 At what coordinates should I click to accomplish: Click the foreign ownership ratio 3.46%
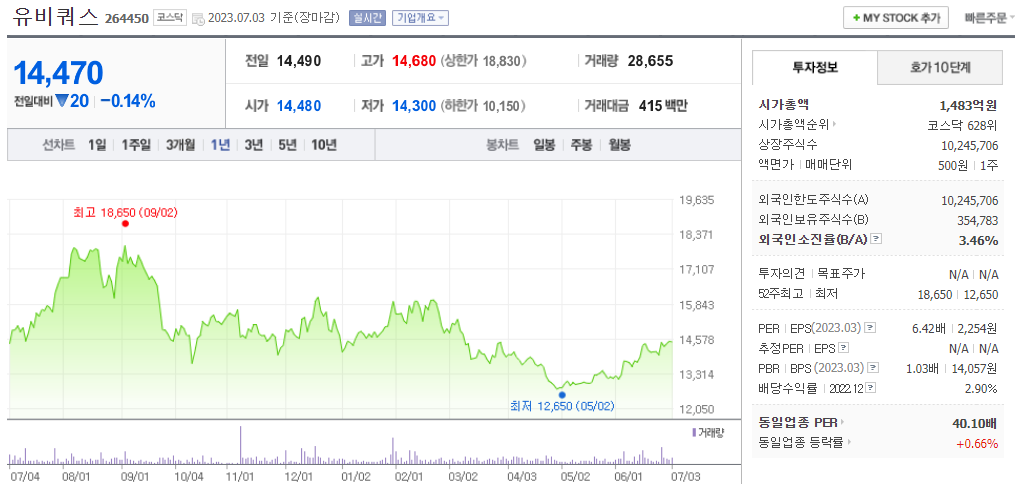tap(978, 240)
